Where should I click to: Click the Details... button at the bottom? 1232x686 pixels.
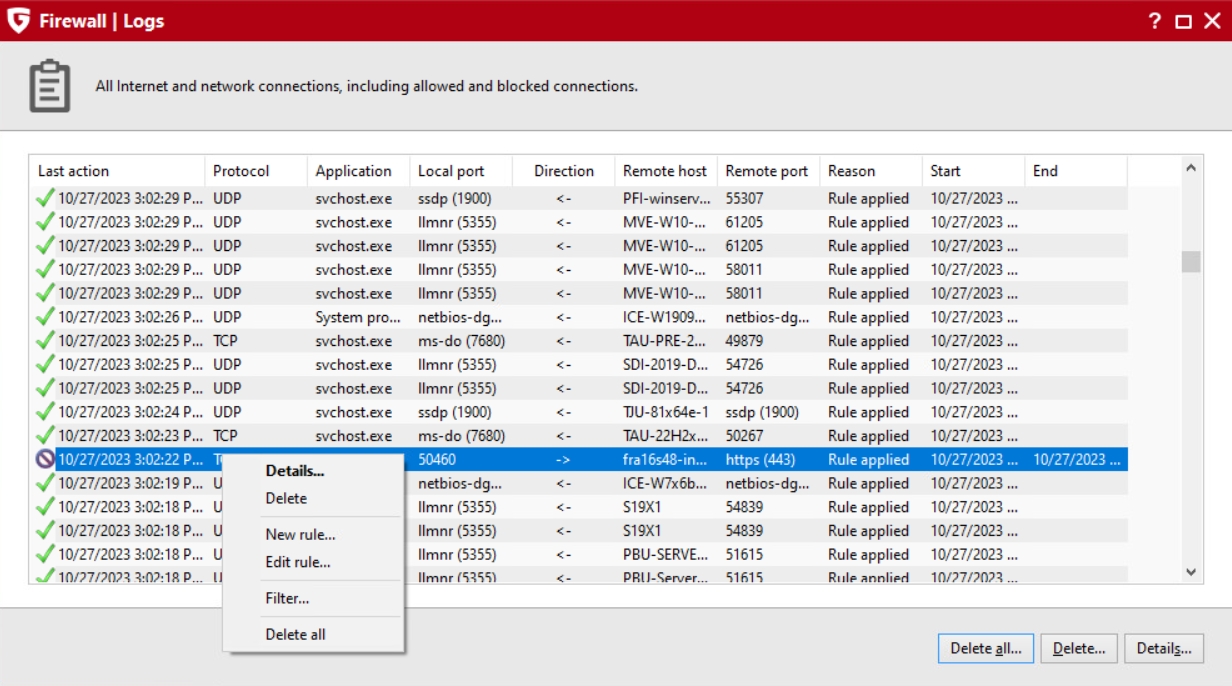tap(1164, 648)
